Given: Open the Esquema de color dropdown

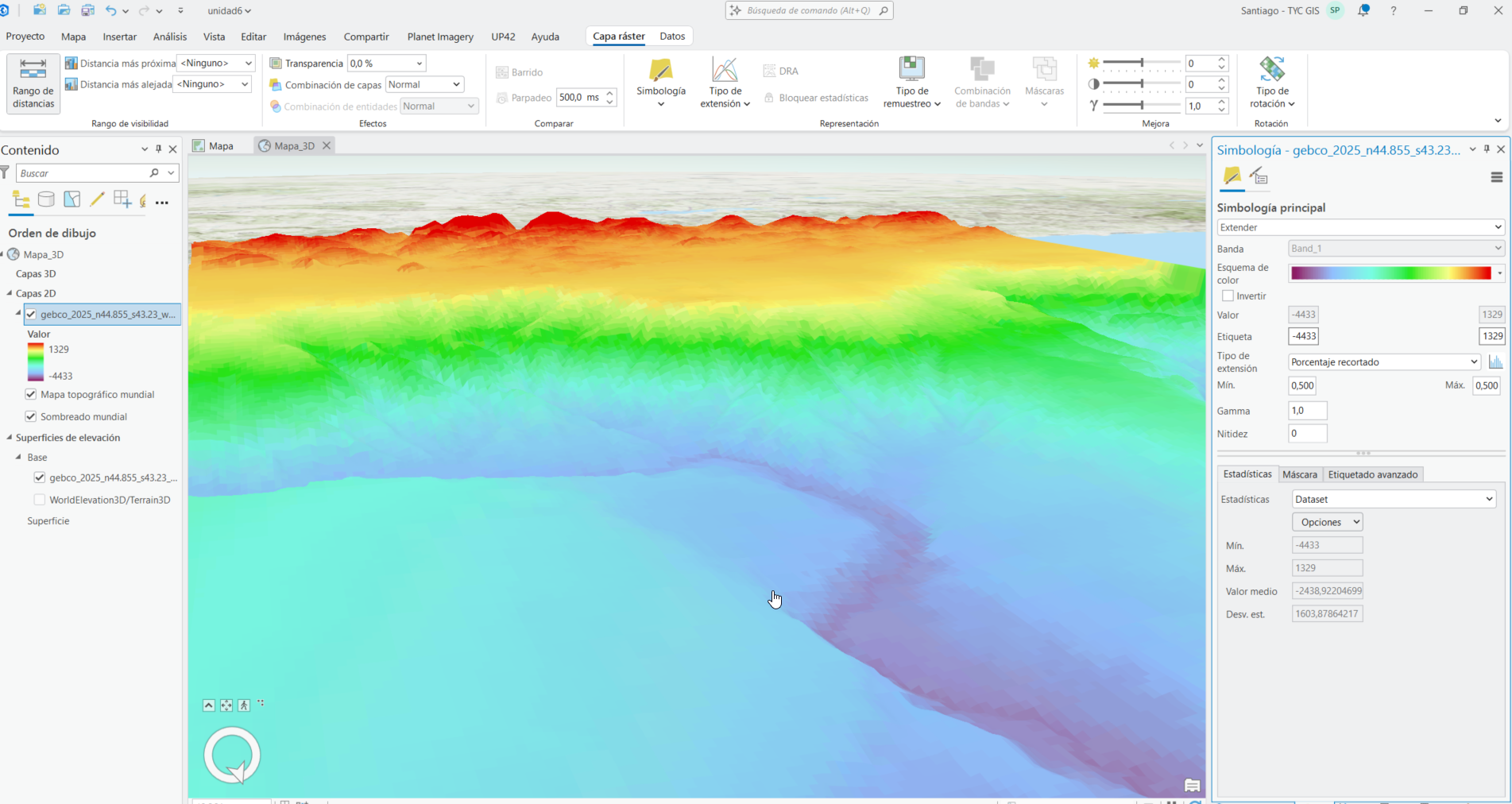Looking at the screenshot, I should [1396, 273].
